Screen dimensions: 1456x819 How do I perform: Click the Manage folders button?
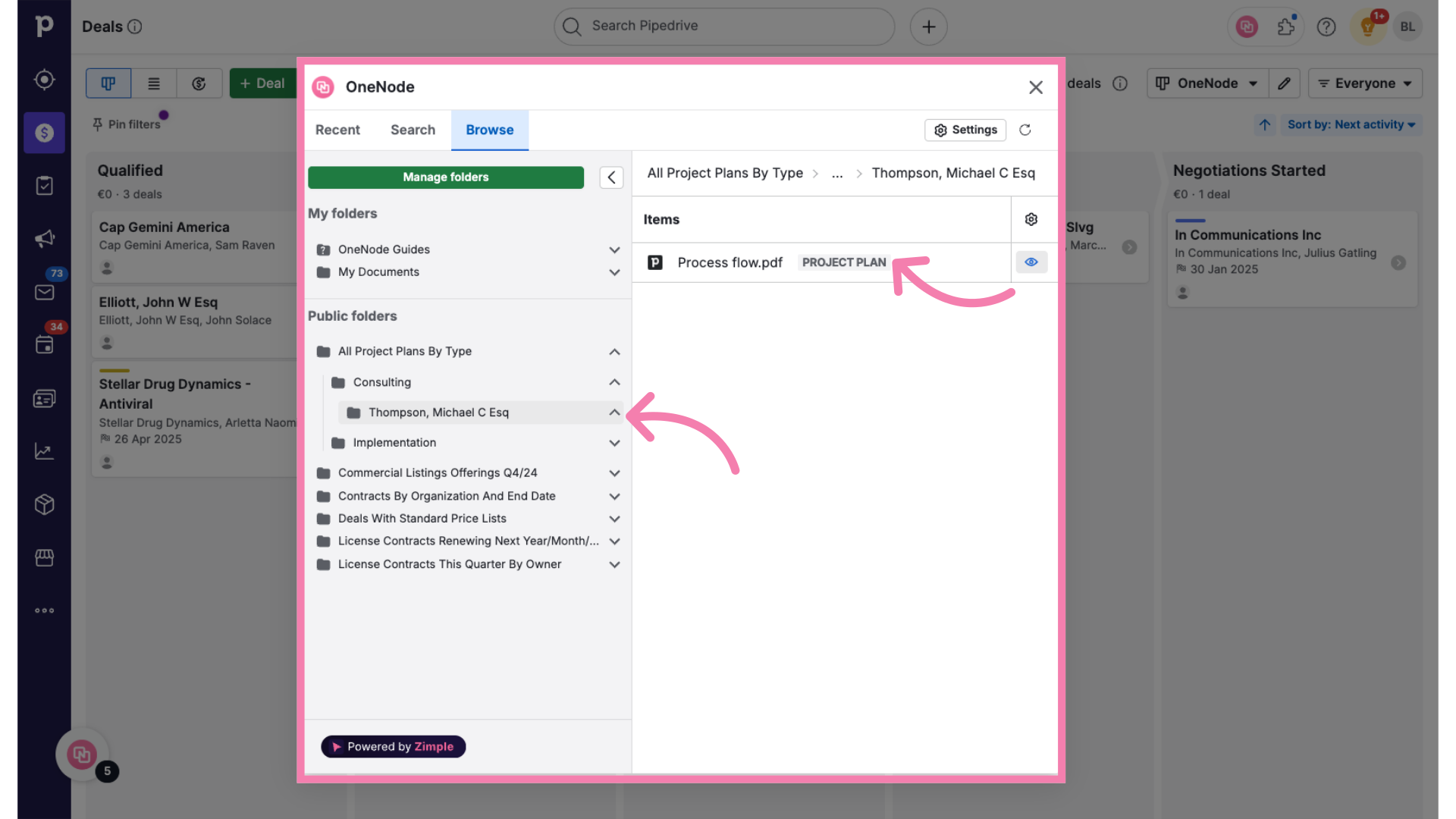[x=446, y=177]
